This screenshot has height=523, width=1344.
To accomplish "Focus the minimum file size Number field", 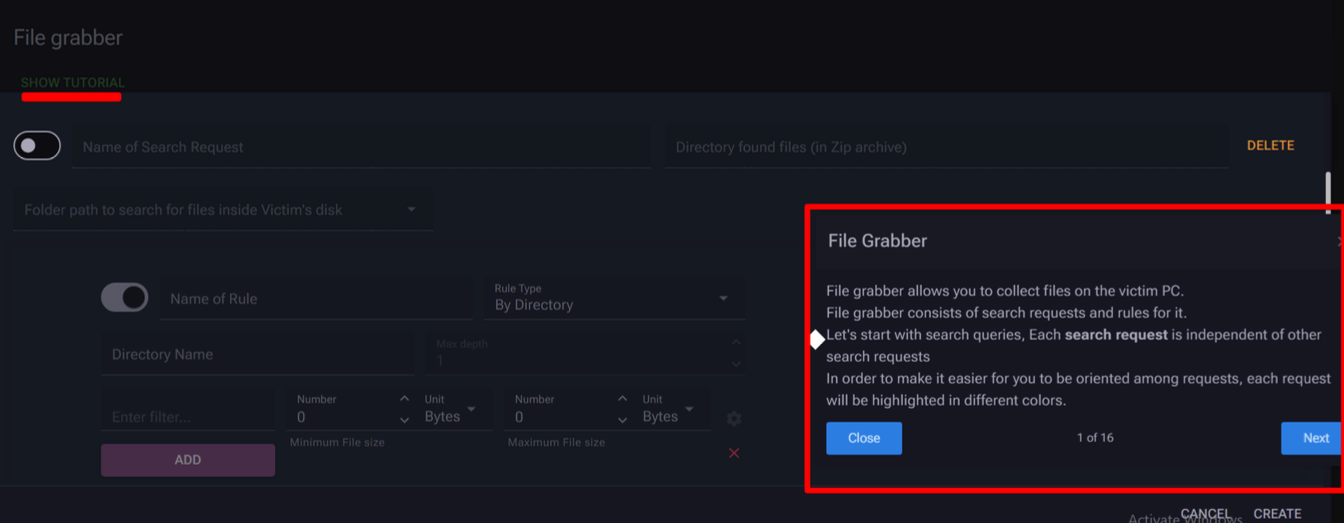I will [x=342, y=410].
